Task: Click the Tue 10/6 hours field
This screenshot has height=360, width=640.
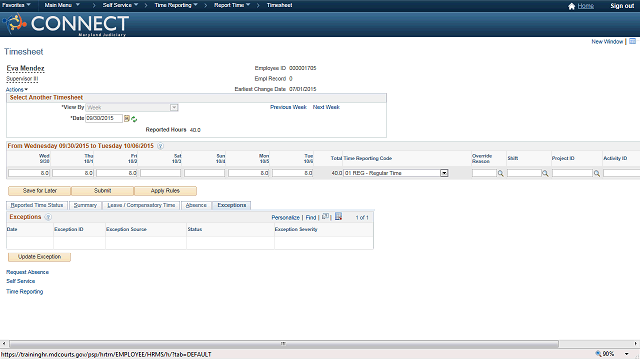Action: [x=293, y=173]
